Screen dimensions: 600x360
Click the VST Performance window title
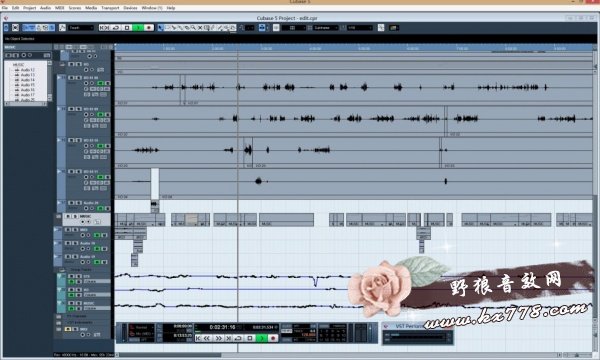[x=409, y=326]
